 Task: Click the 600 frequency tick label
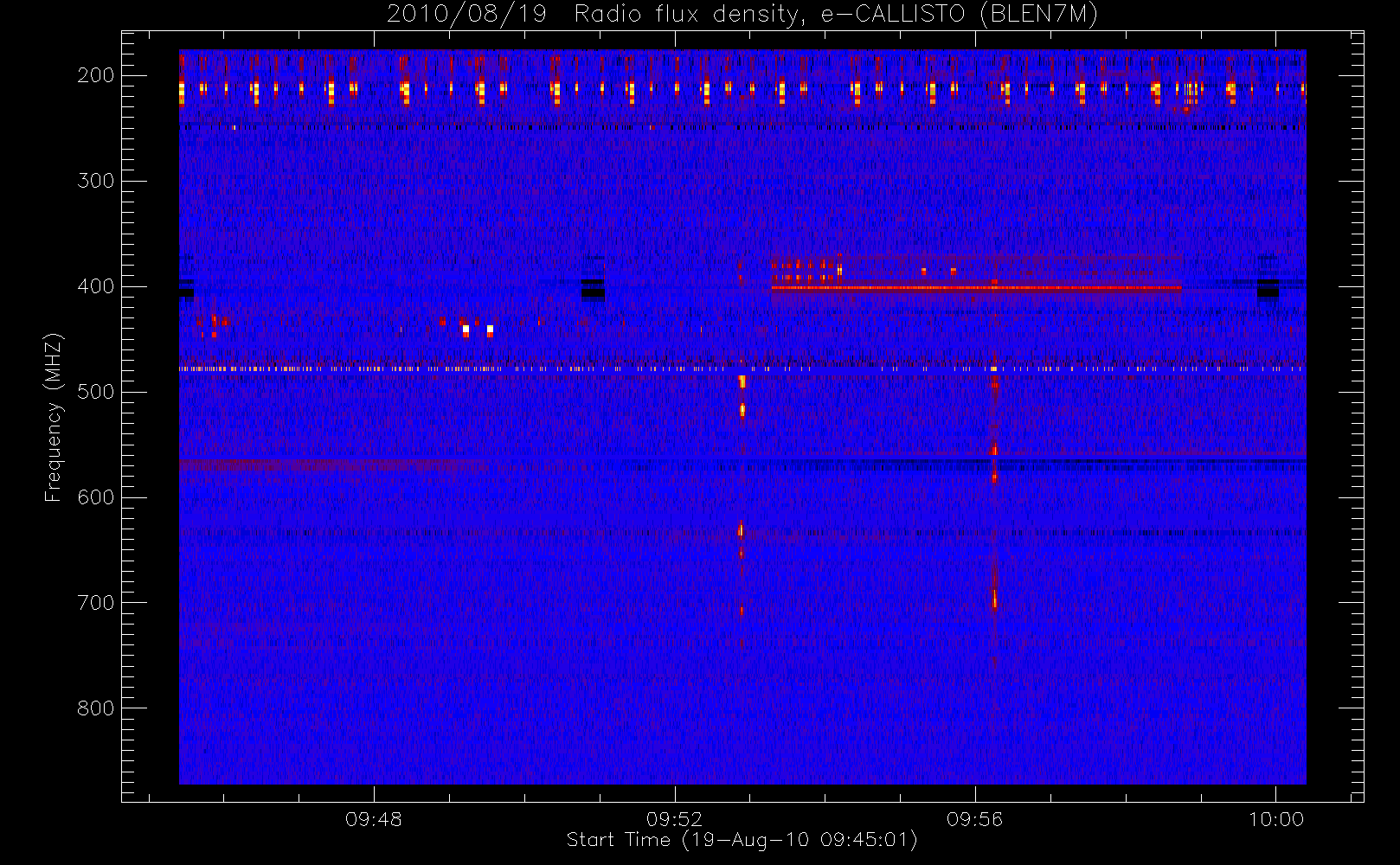96,497
